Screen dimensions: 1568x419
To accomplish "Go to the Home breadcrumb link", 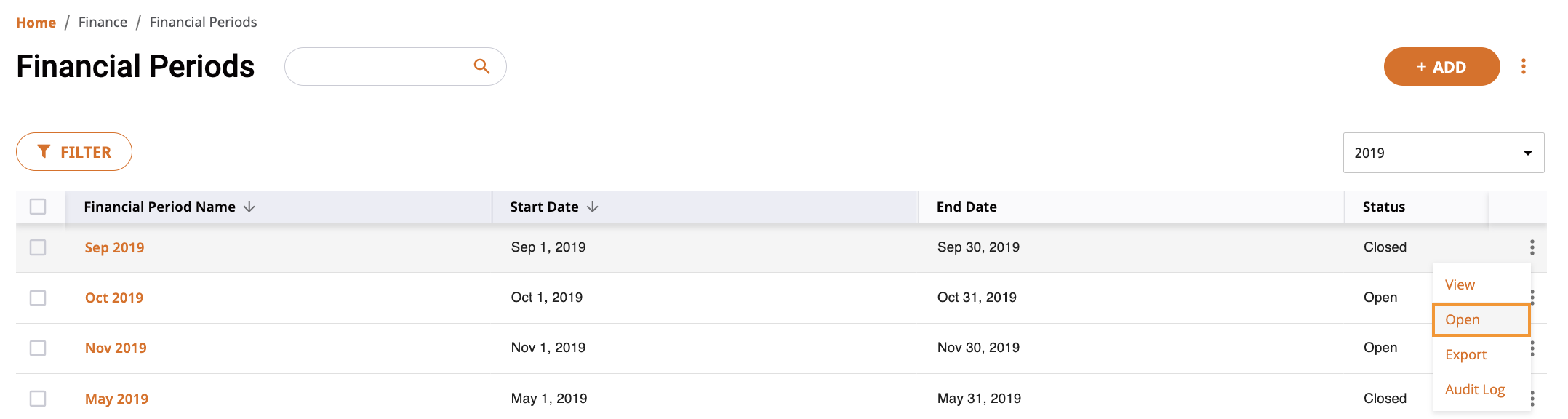I will pos(36,23).
